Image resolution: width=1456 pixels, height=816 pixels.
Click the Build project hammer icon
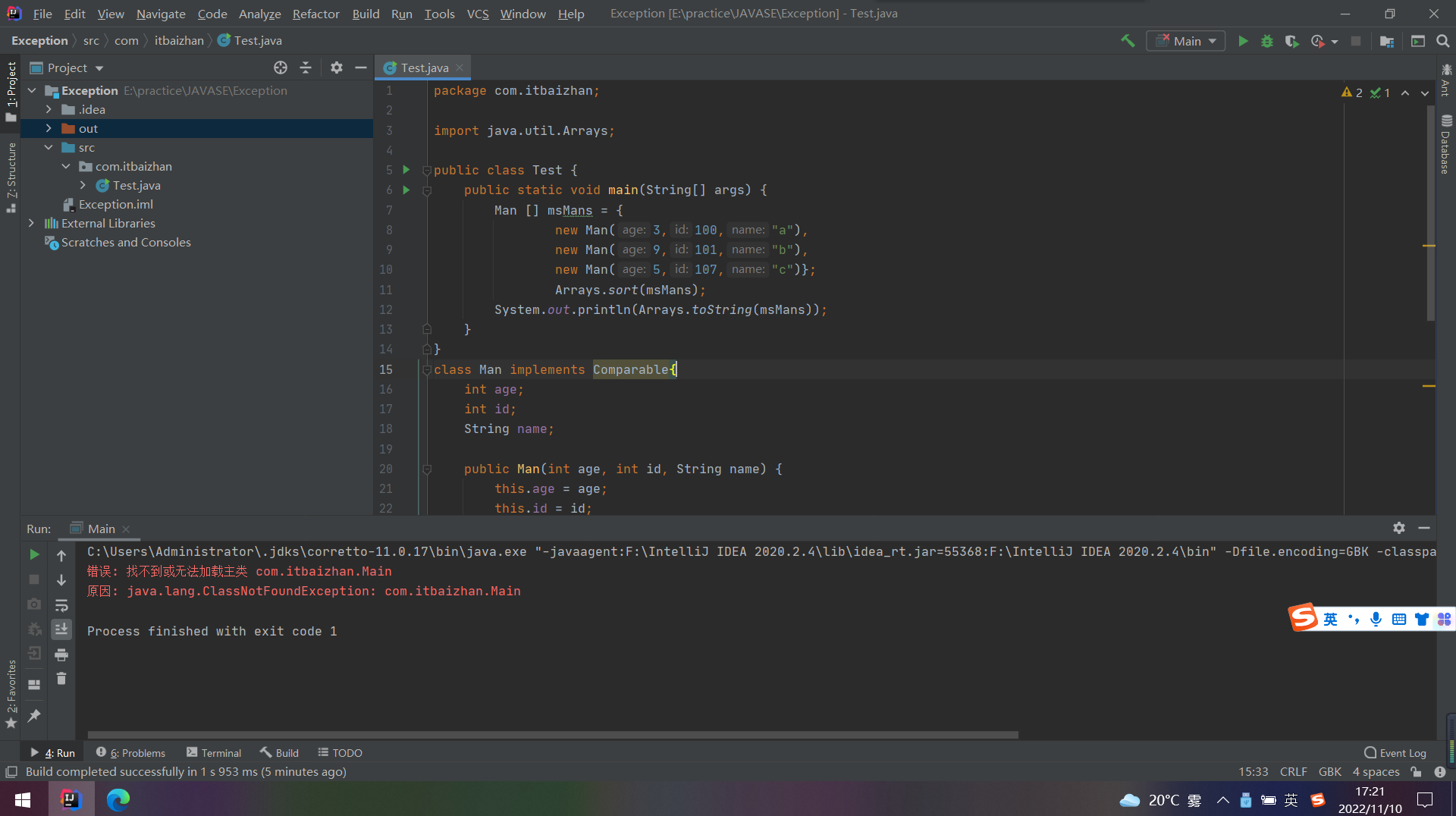click(x=1128, y=41)
